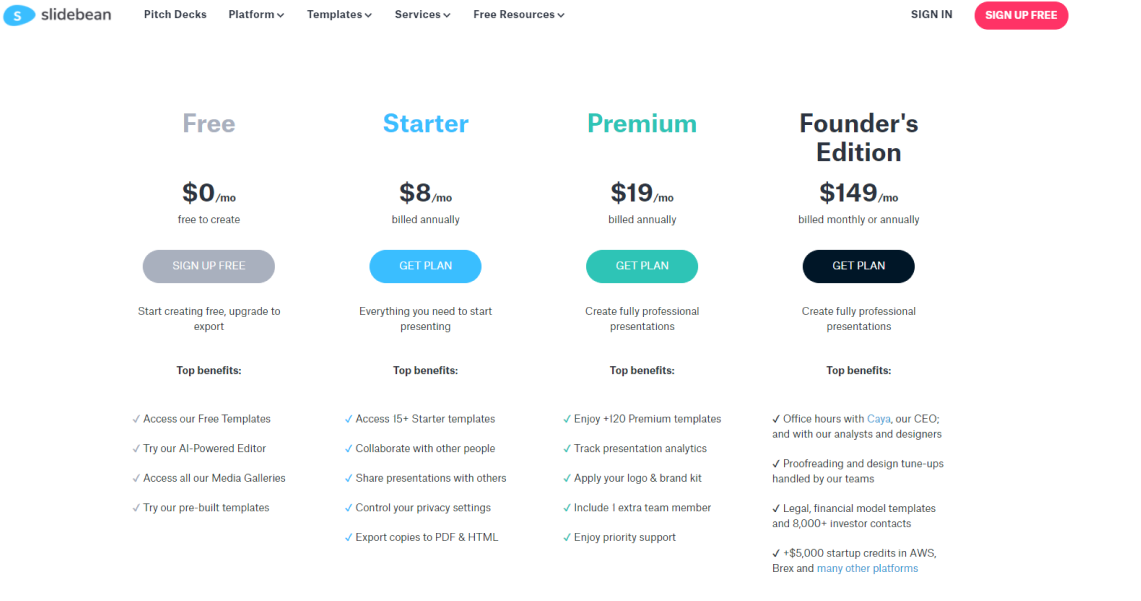Click SIGN IN
This screenshot has height=601, width=1141.
(x=931, y=15)
